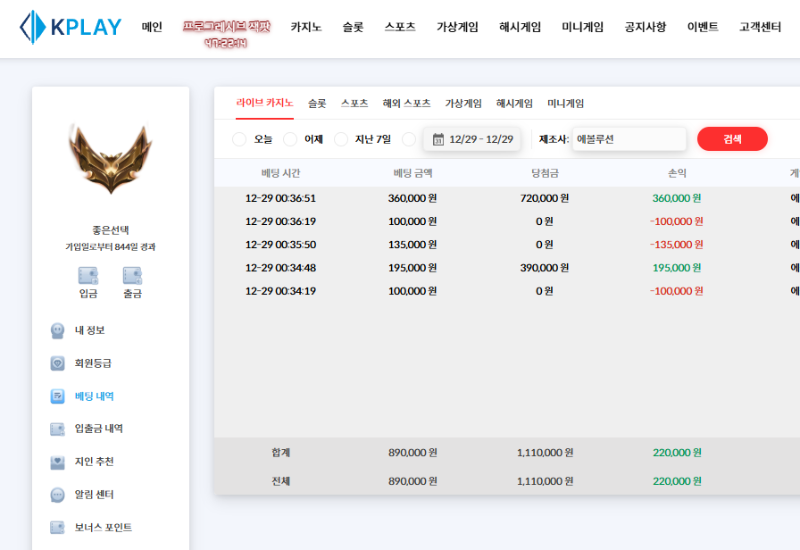Select the 오늘 radio button

click(239, 139)
